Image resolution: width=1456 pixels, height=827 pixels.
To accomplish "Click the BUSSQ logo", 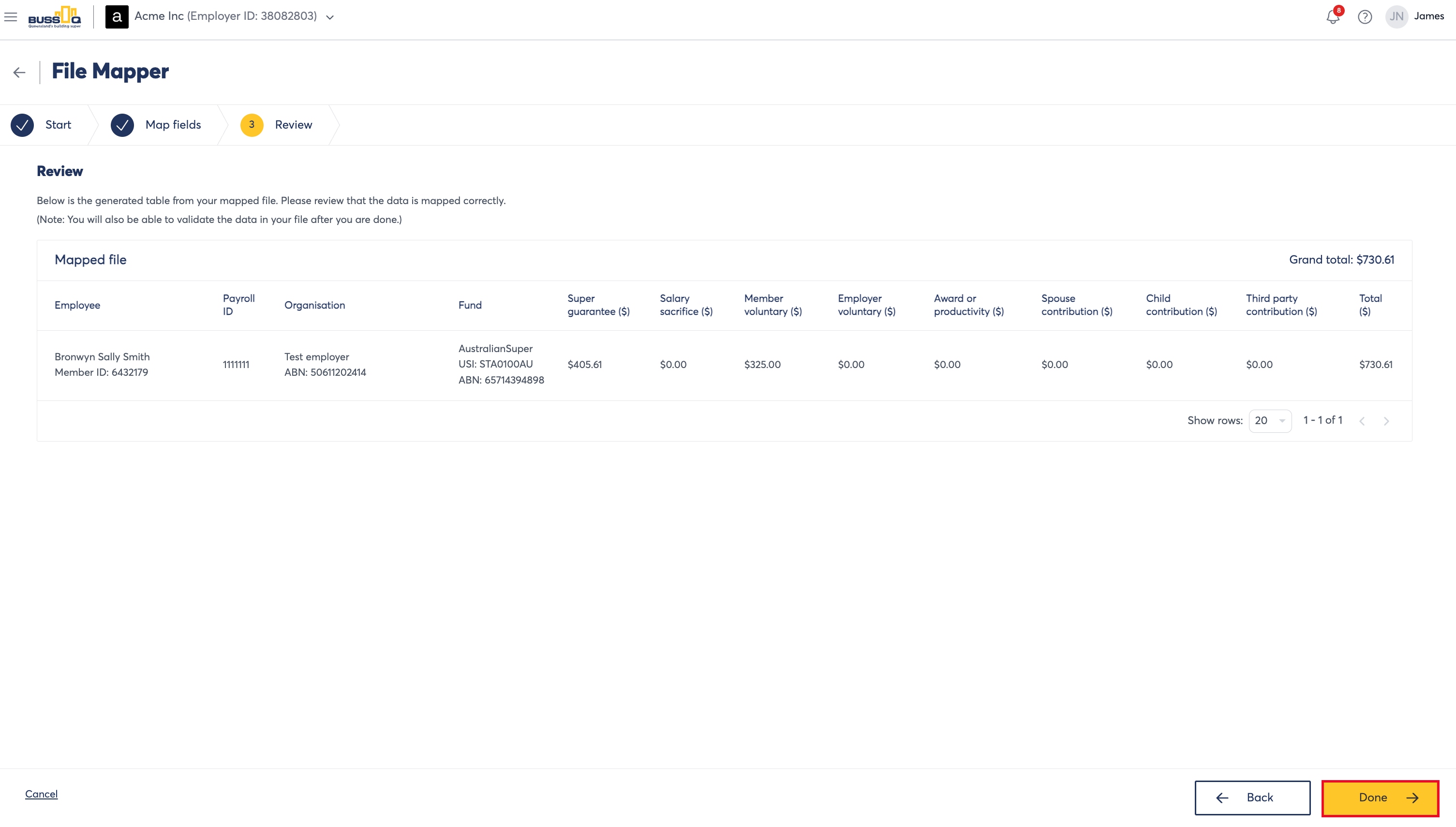I will [55, 17].
